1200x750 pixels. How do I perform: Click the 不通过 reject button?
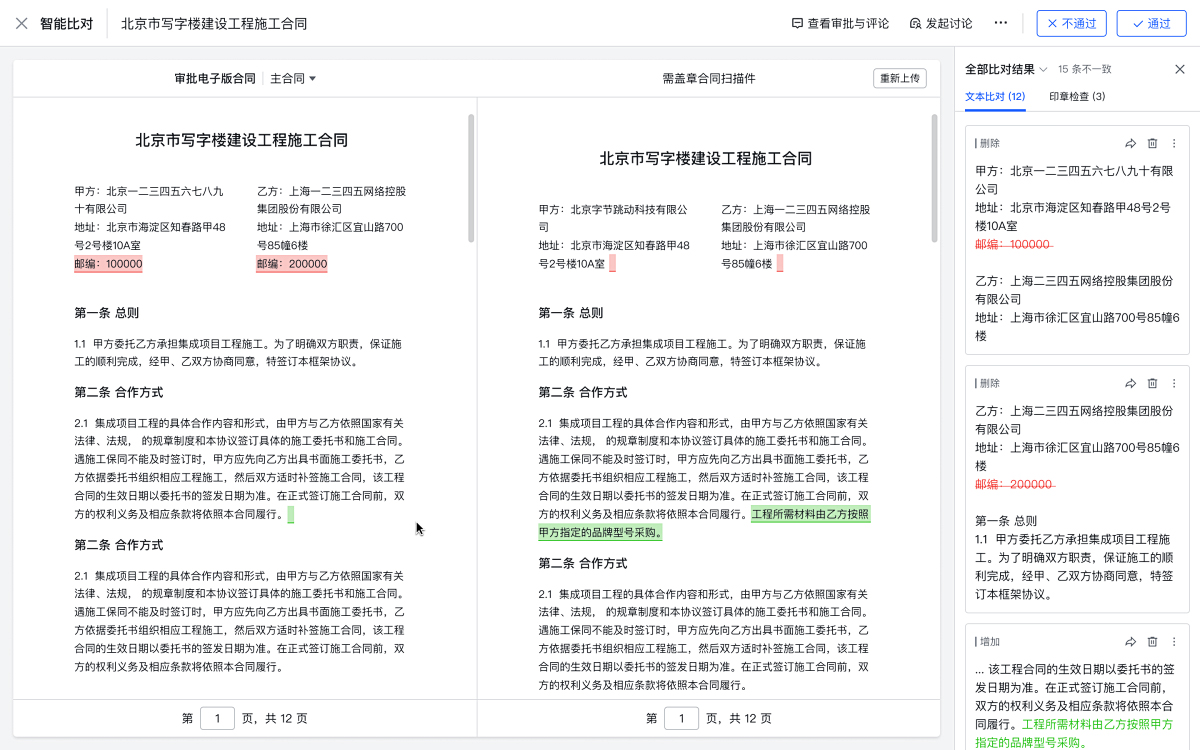1071,23
